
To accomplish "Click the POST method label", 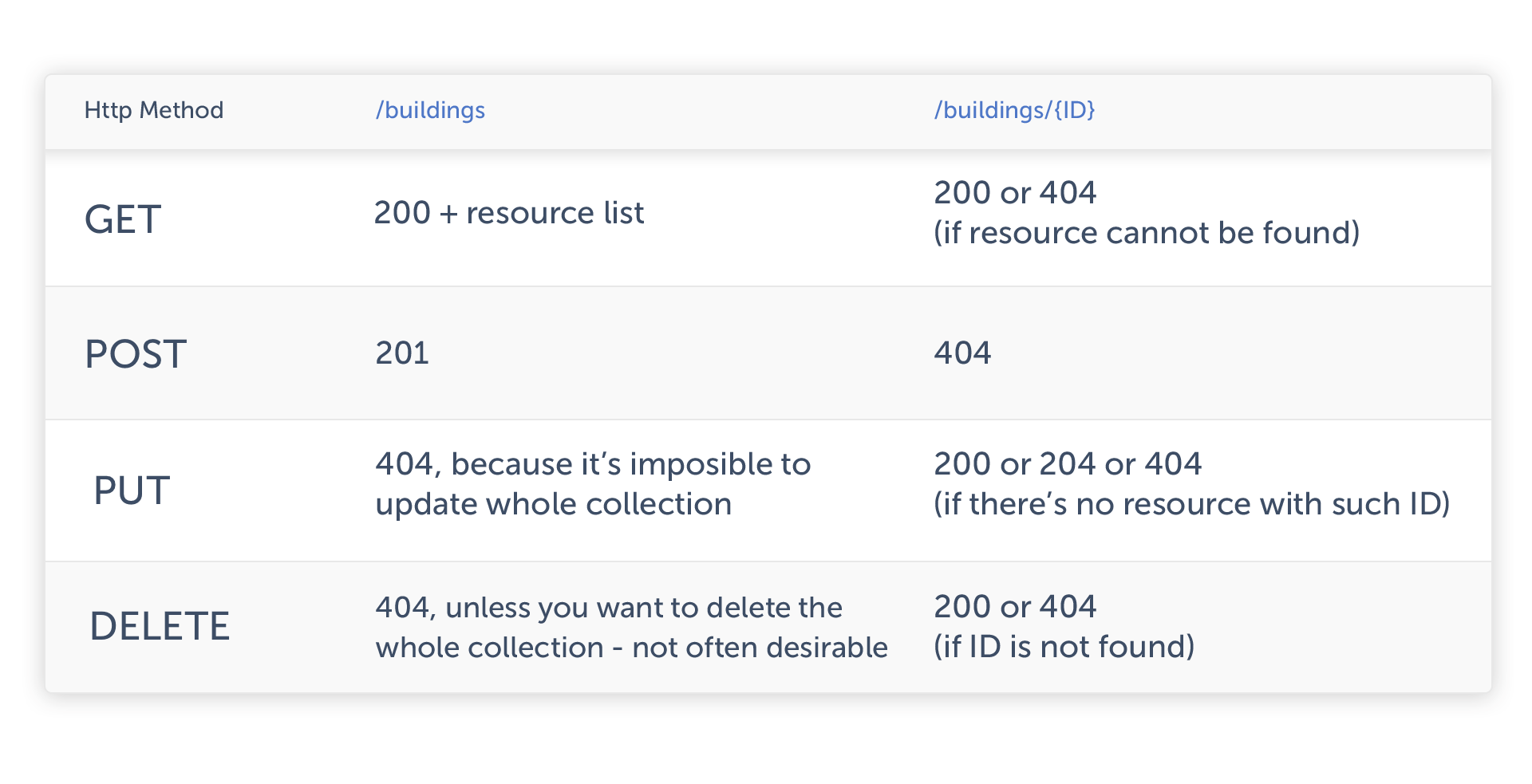I will (x=136, y=354).
